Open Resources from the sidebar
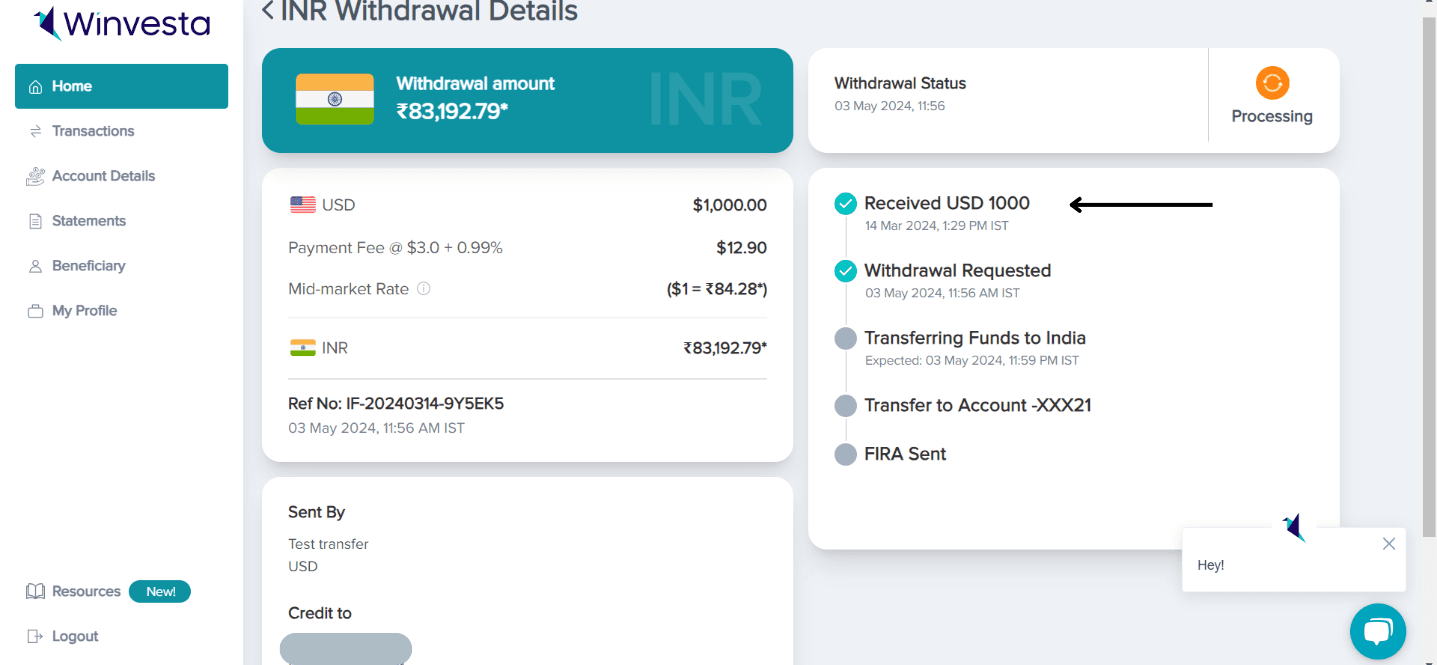 pos(86,591)
